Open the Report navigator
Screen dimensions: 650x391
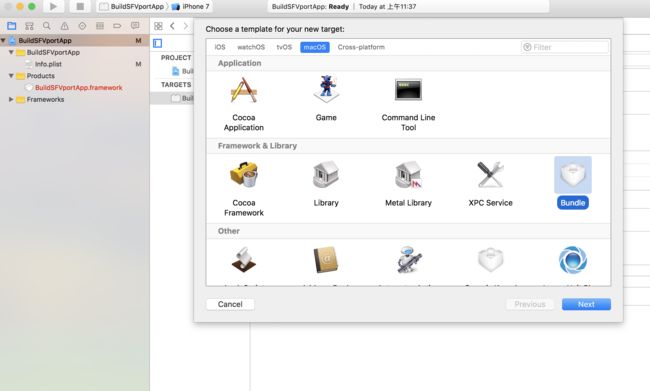[135, 26]
